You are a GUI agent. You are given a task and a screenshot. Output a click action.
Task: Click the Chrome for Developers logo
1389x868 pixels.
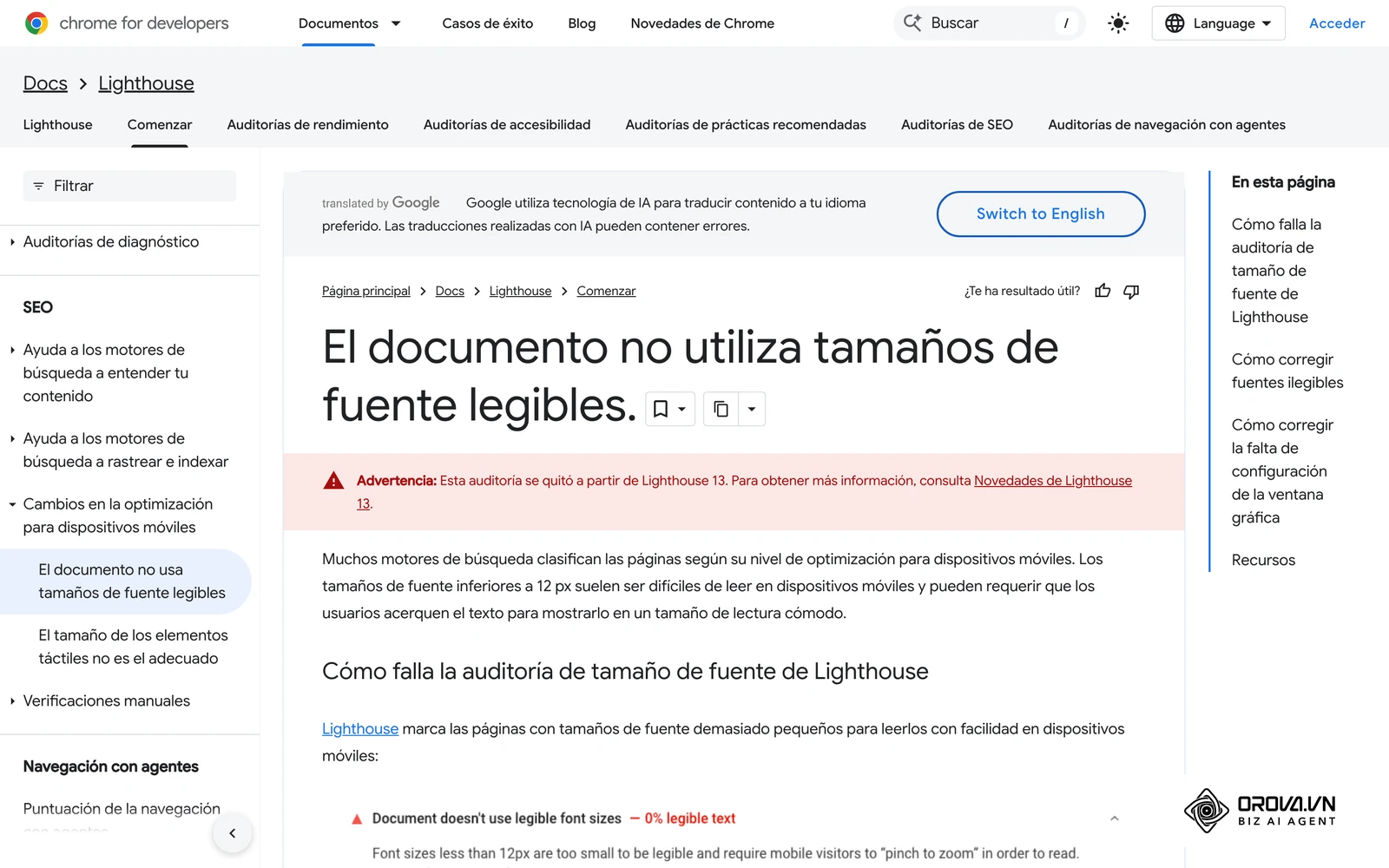click(127, 23)
